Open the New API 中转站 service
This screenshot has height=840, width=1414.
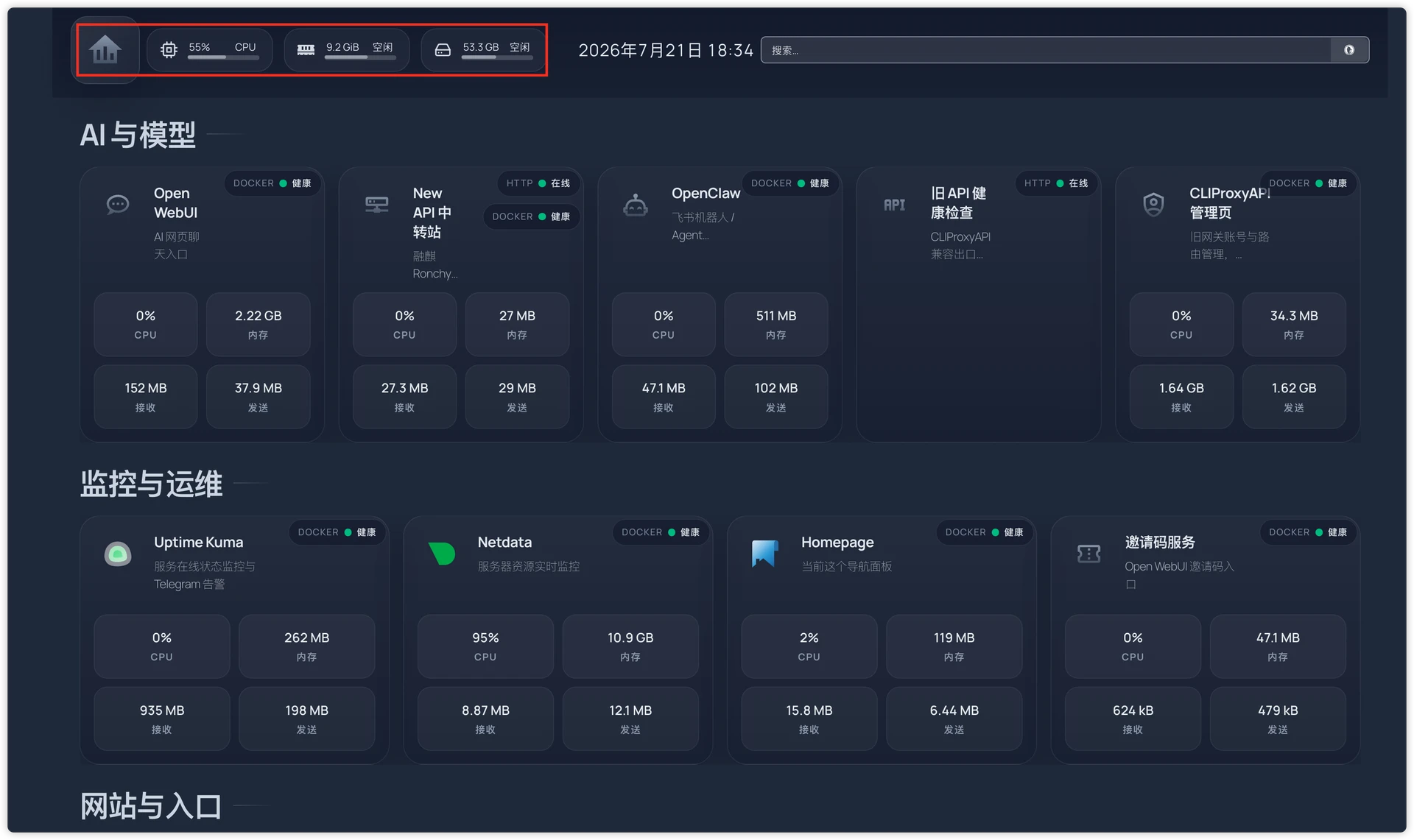coord(432,212)
